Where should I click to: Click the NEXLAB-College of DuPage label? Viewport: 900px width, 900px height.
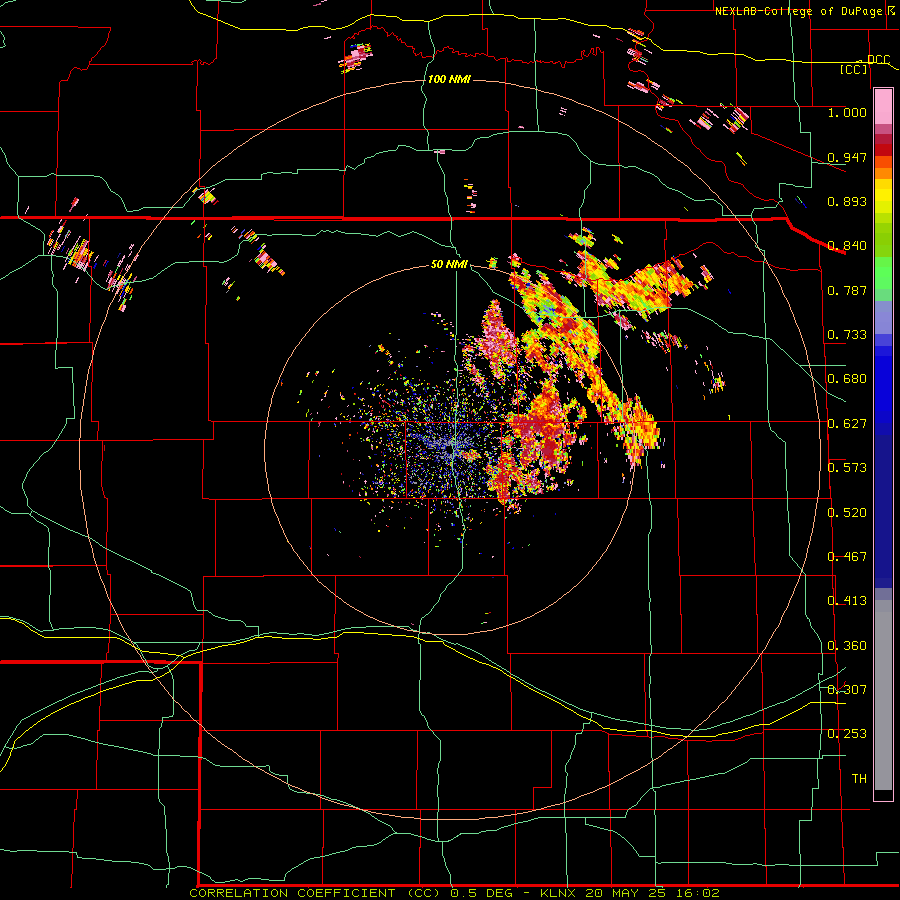point(800,11)
